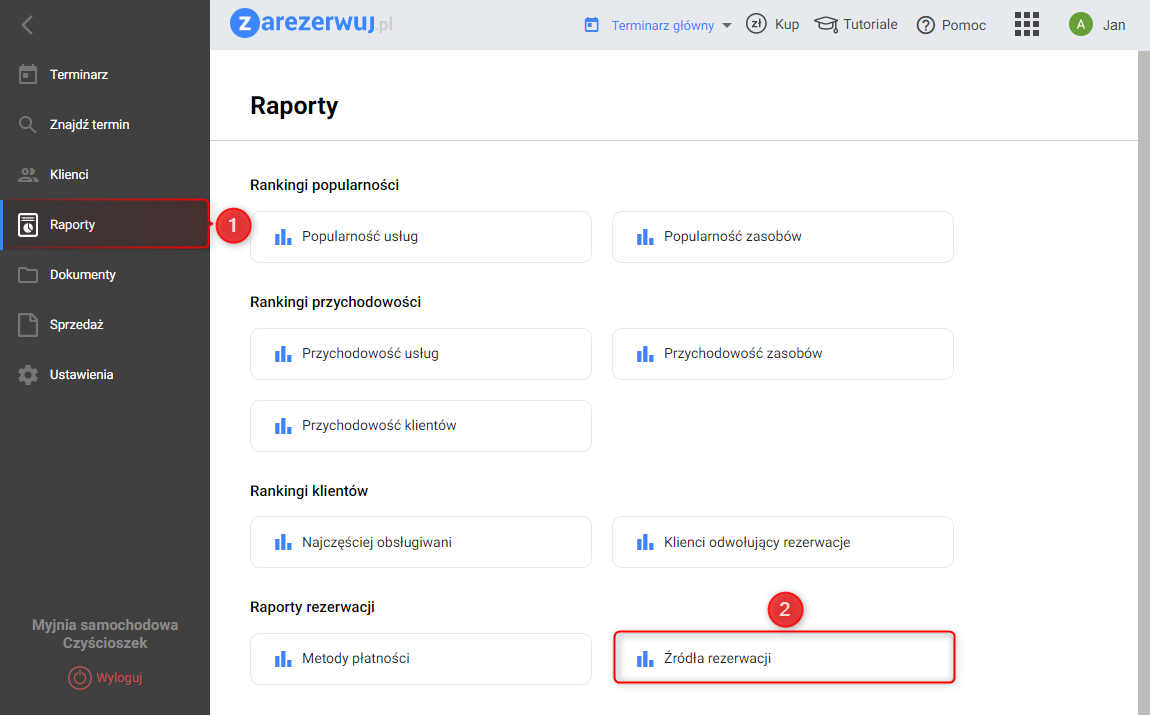Viewport: 1150px width, 715px height.
Task: Click bar chart icon of Popularność usług
Action: pos(283,237)
